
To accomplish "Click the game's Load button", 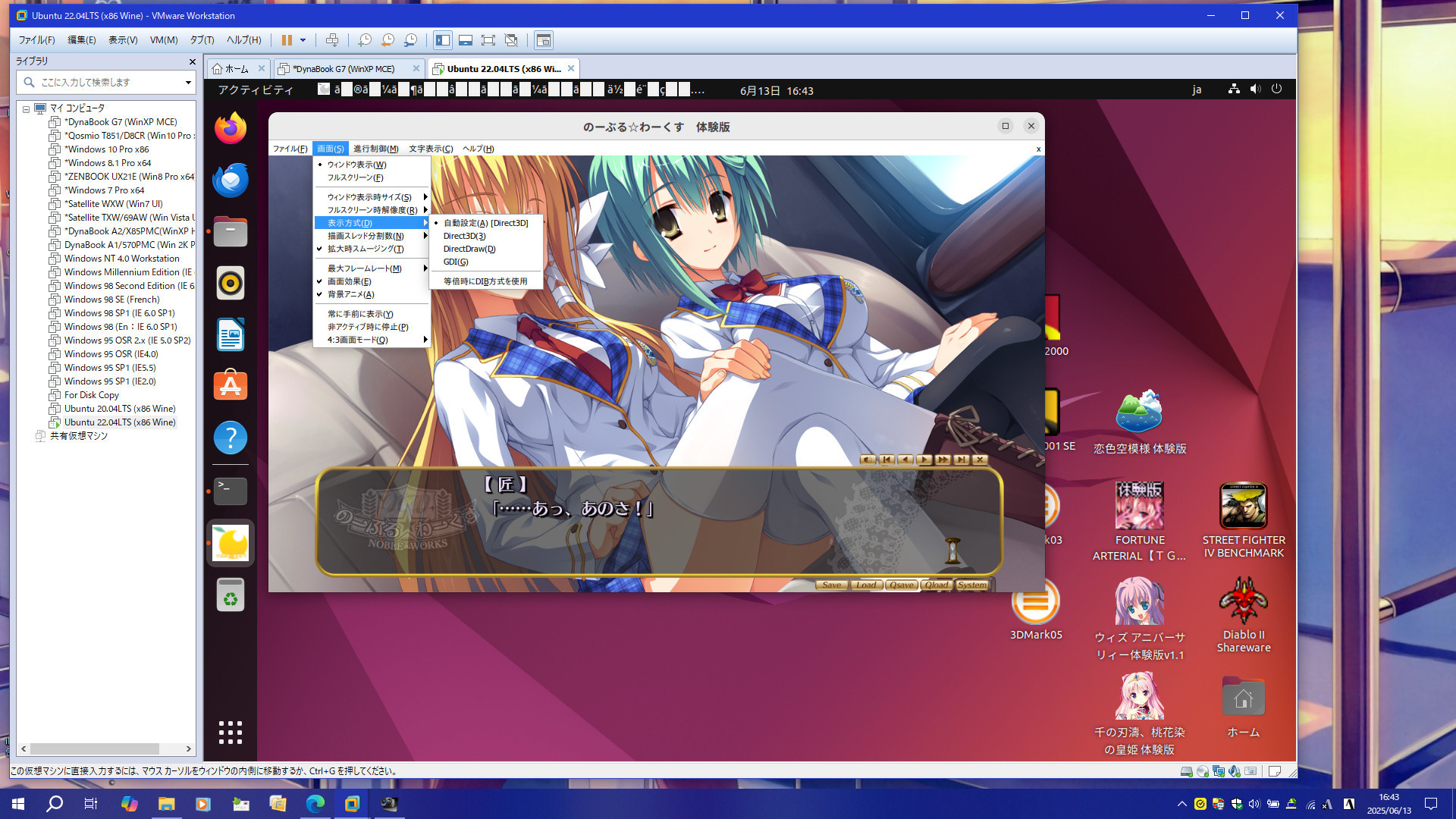I will [866, 585].
